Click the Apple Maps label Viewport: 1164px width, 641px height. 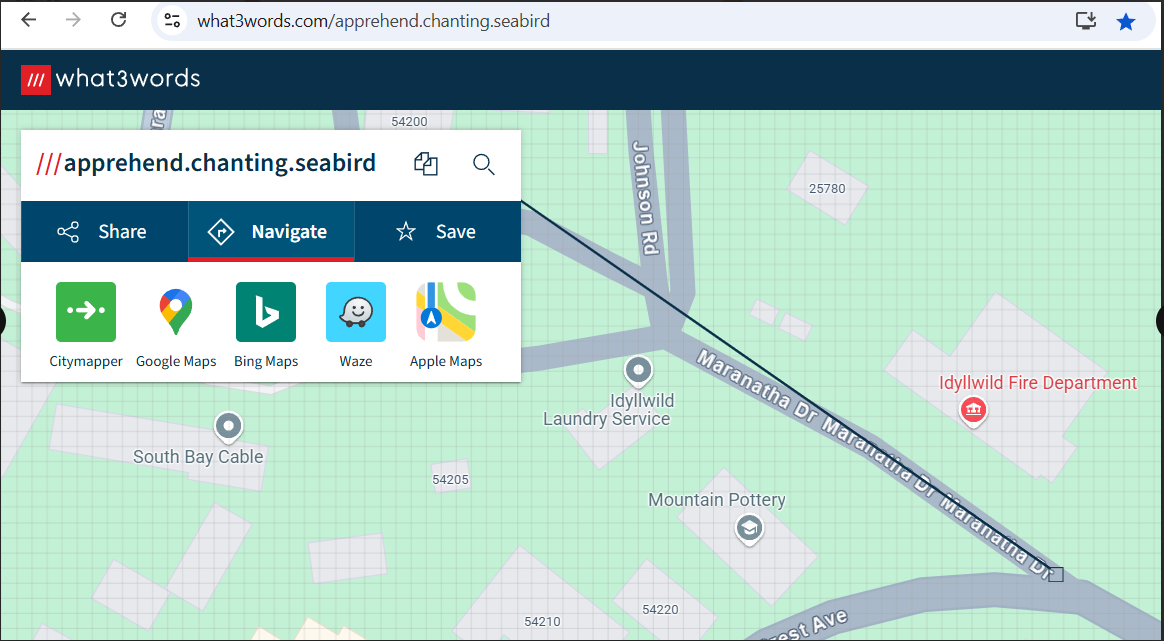tap(446, 362)
